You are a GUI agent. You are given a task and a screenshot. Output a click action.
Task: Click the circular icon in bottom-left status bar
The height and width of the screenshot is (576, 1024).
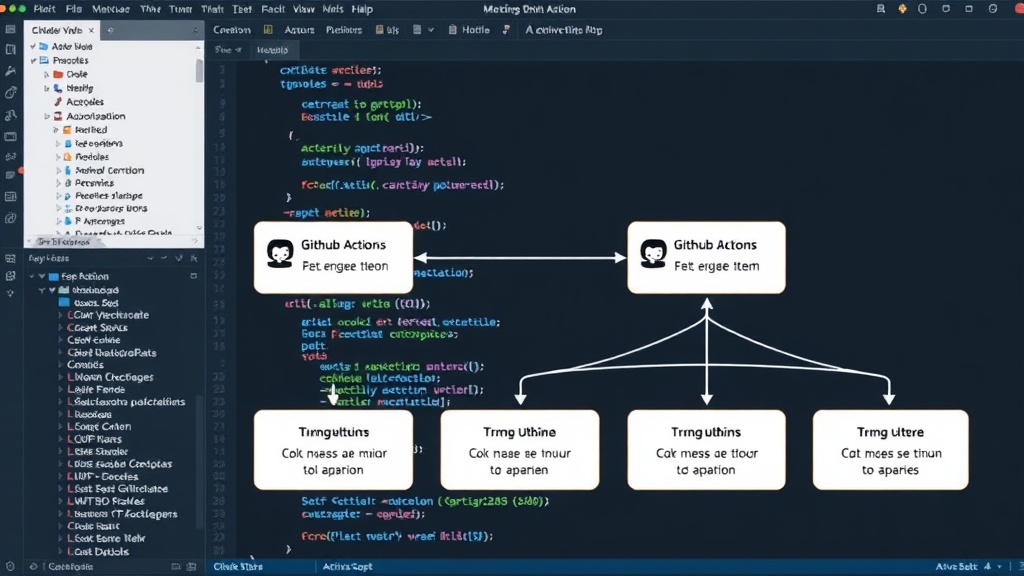point(10,567)
